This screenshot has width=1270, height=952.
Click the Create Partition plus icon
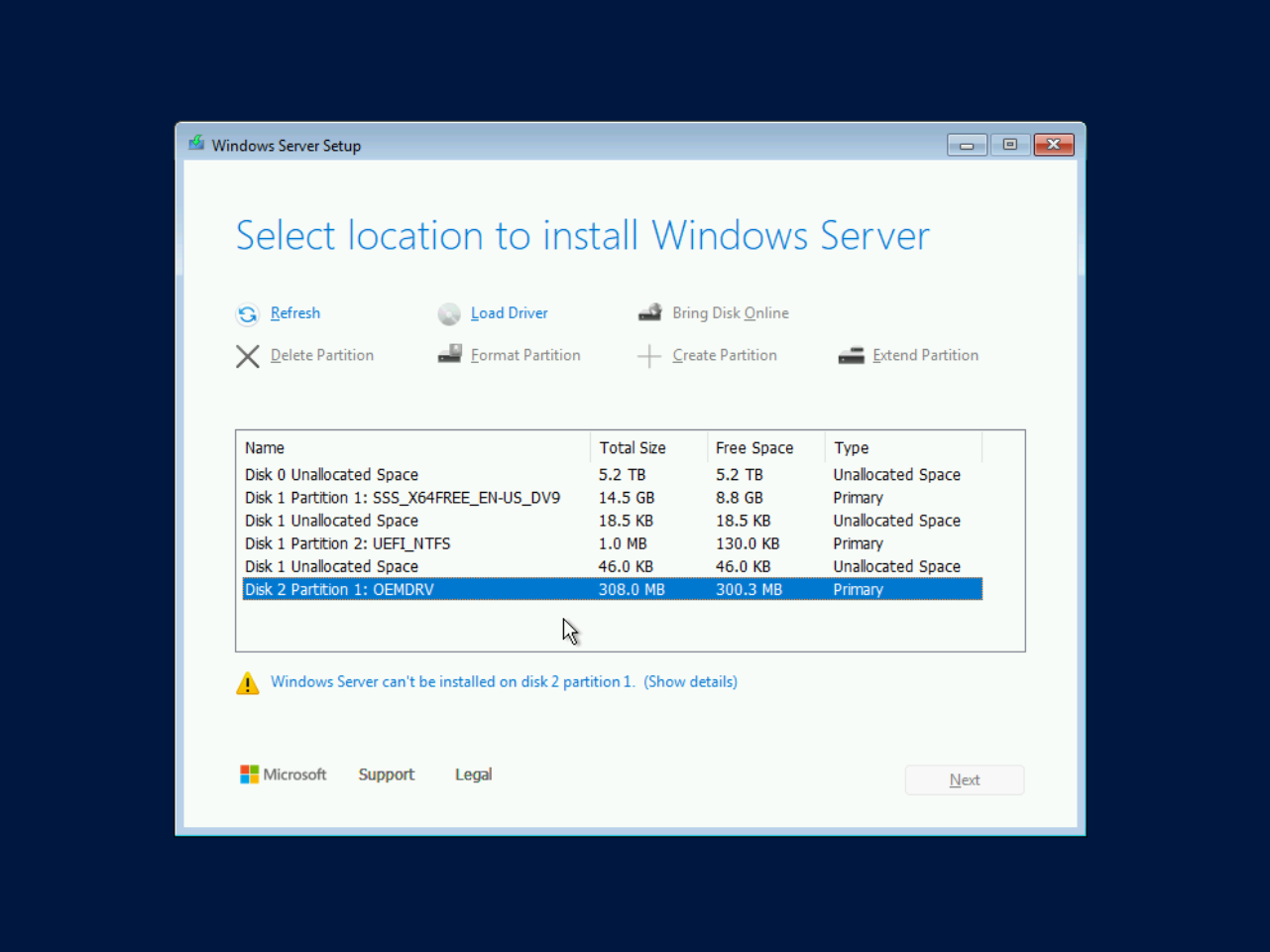[x=649, y=356]
